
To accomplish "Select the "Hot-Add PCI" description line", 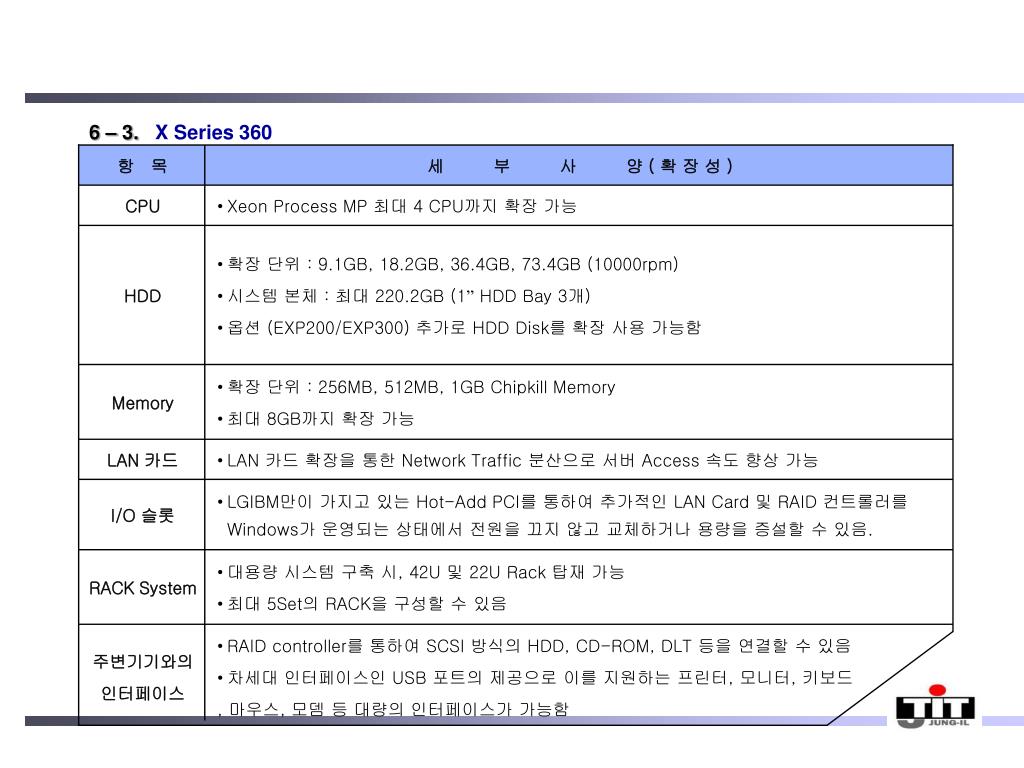I will pos(563,502).
